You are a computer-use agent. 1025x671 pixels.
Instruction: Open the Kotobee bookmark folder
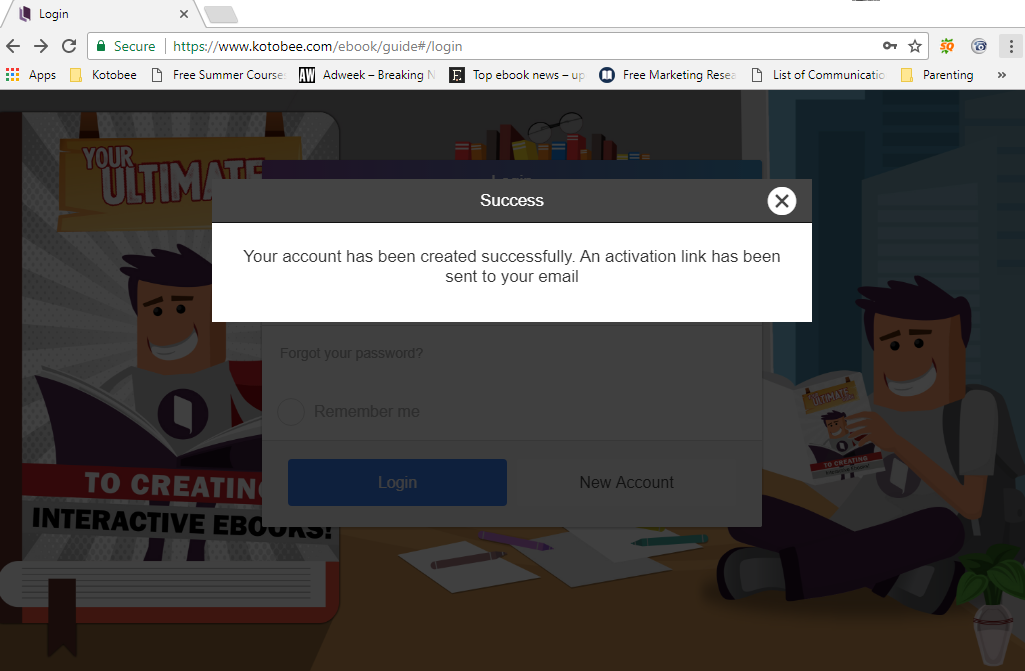coord(103,75)
